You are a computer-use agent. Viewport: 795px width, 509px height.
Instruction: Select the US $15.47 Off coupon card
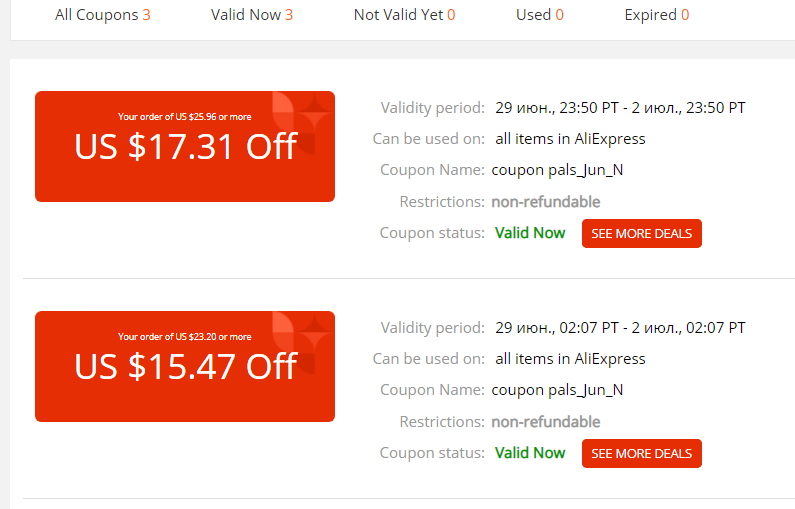185,367
